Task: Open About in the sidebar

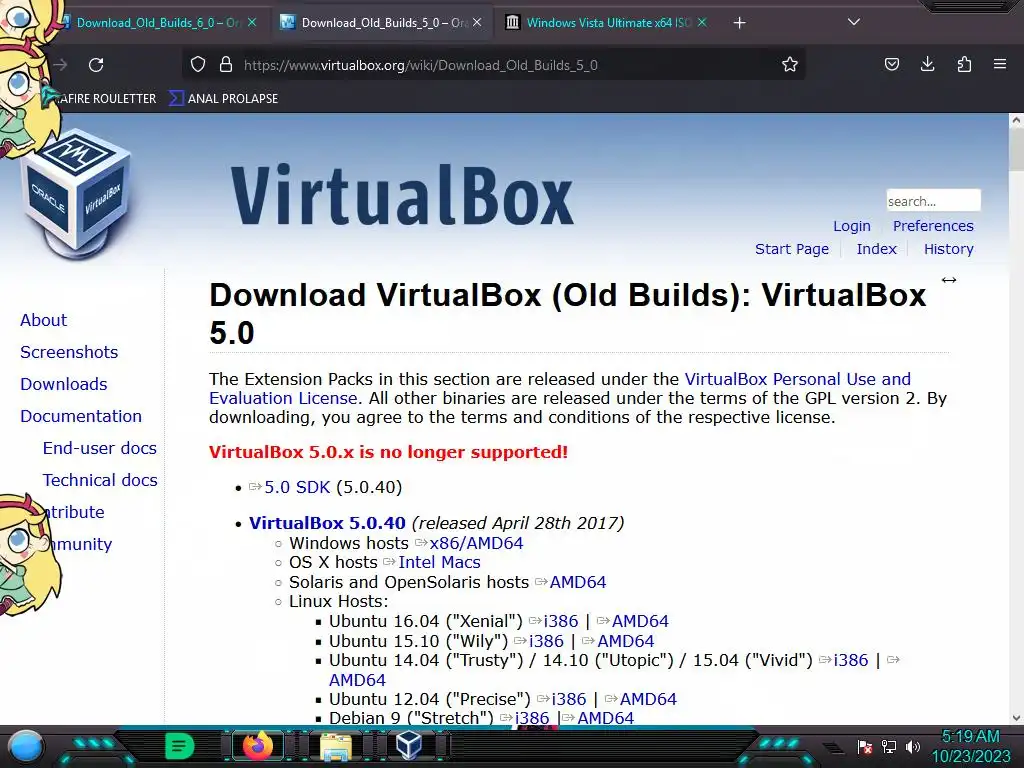Action: [43, 320]
